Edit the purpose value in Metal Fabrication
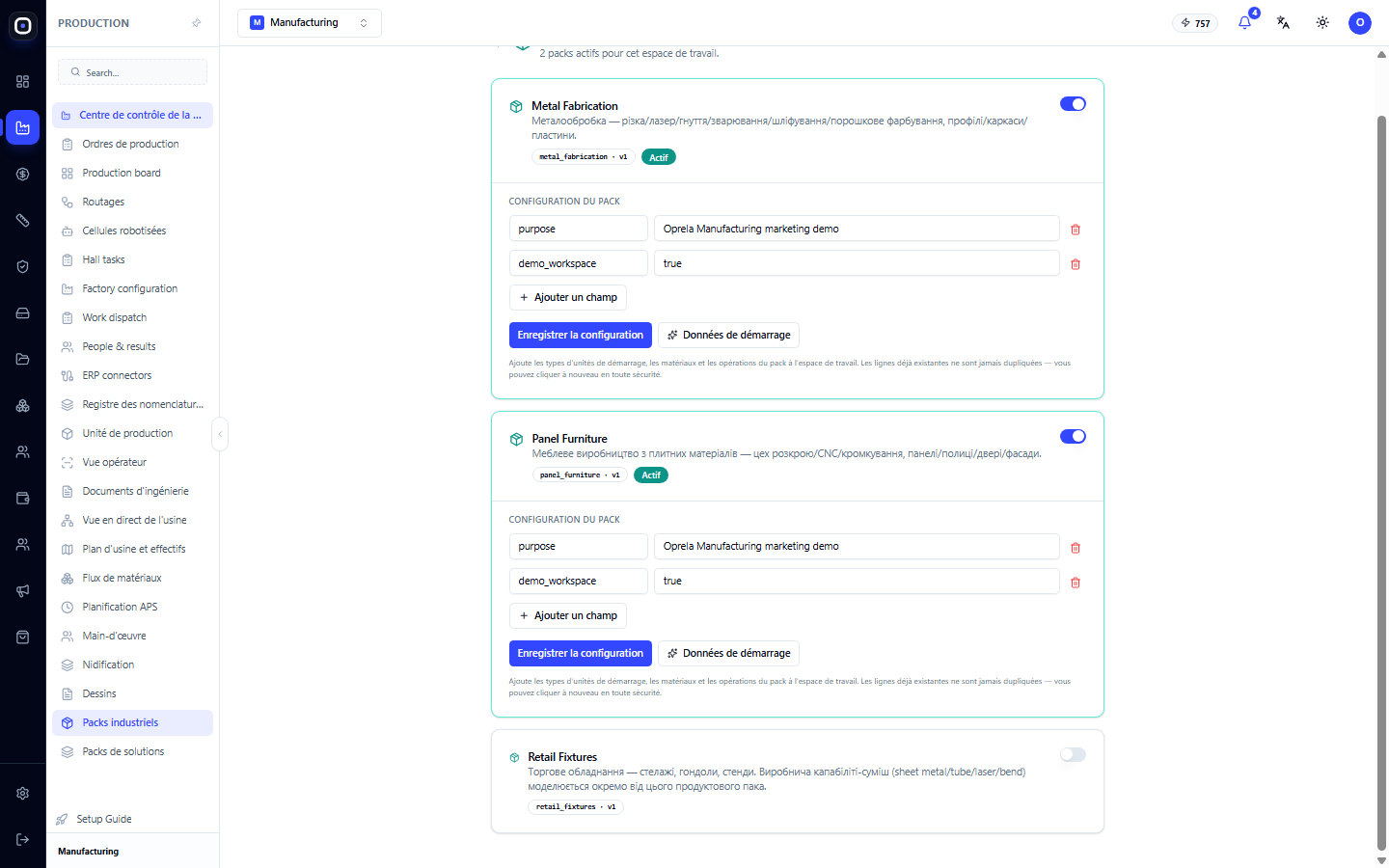 857,229
